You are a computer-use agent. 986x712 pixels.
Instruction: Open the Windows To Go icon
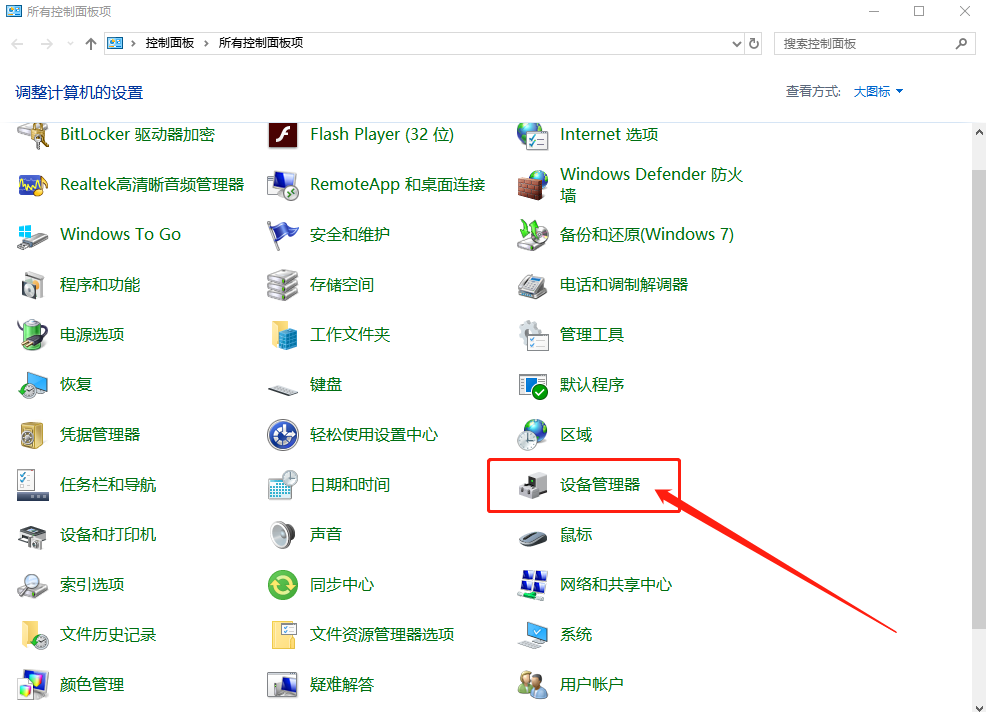(x=33, y=235)
